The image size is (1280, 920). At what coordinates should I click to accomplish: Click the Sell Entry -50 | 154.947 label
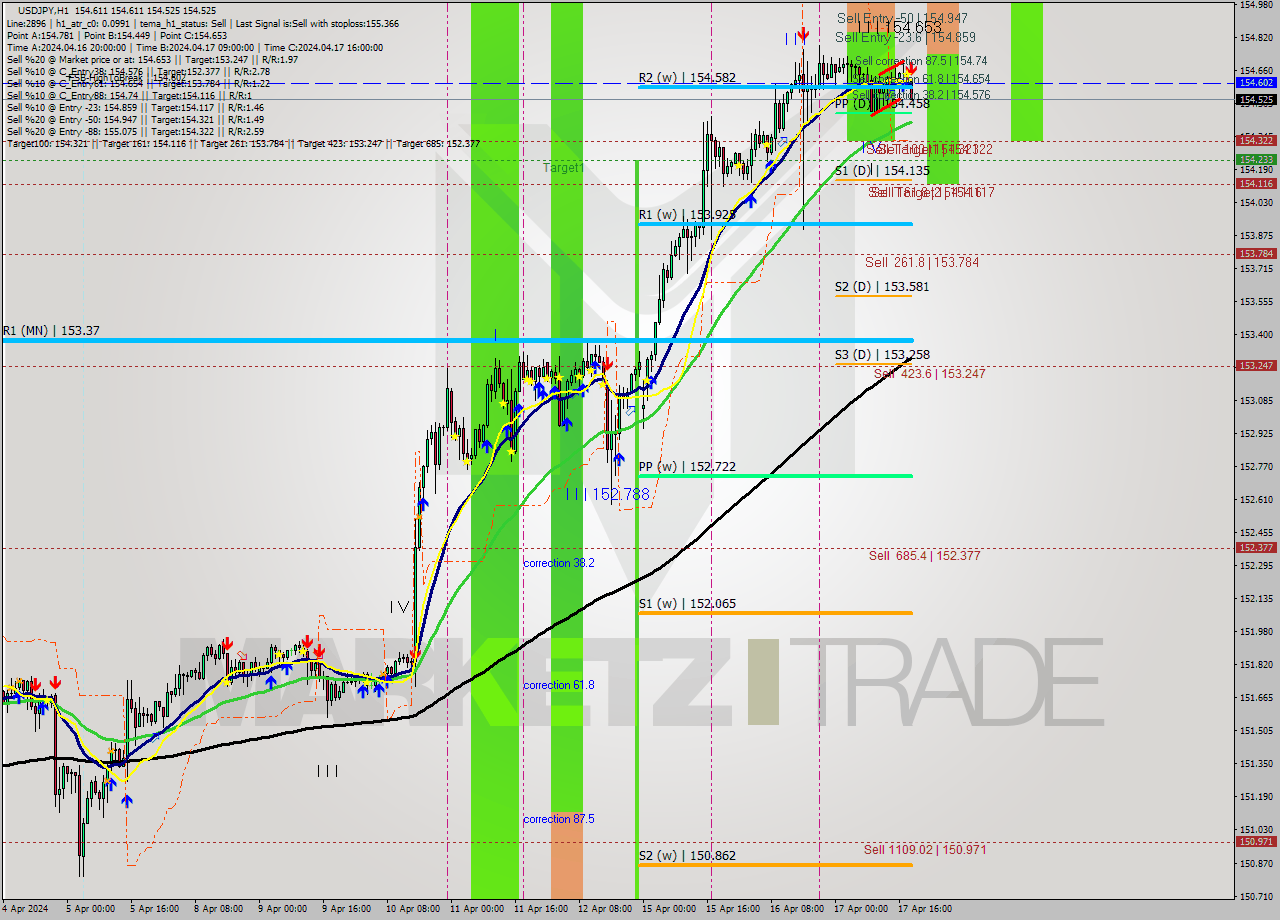point(902,18)
